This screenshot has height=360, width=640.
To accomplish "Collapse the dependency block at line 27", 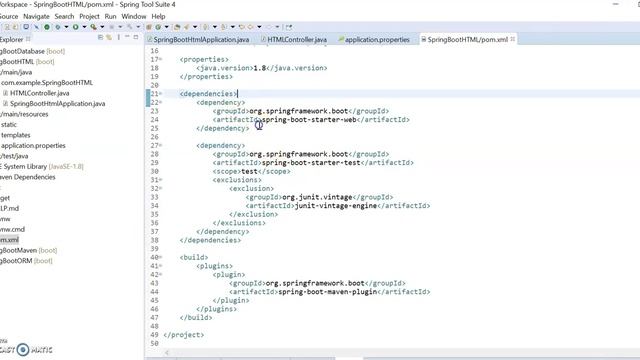I will click(161, 146).
